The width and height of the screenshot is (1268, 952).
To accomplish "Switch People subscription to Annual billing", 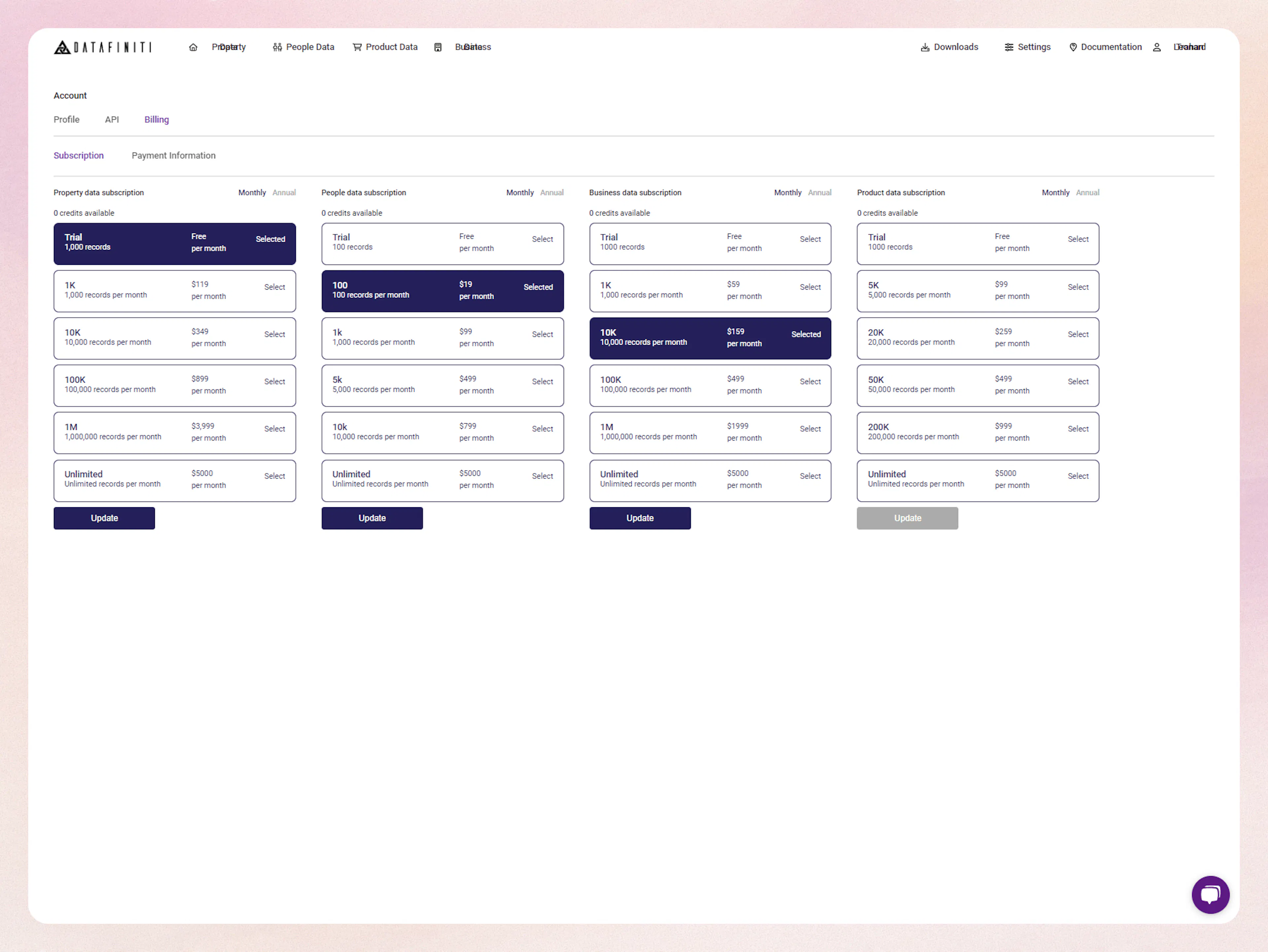I will 551,193.
